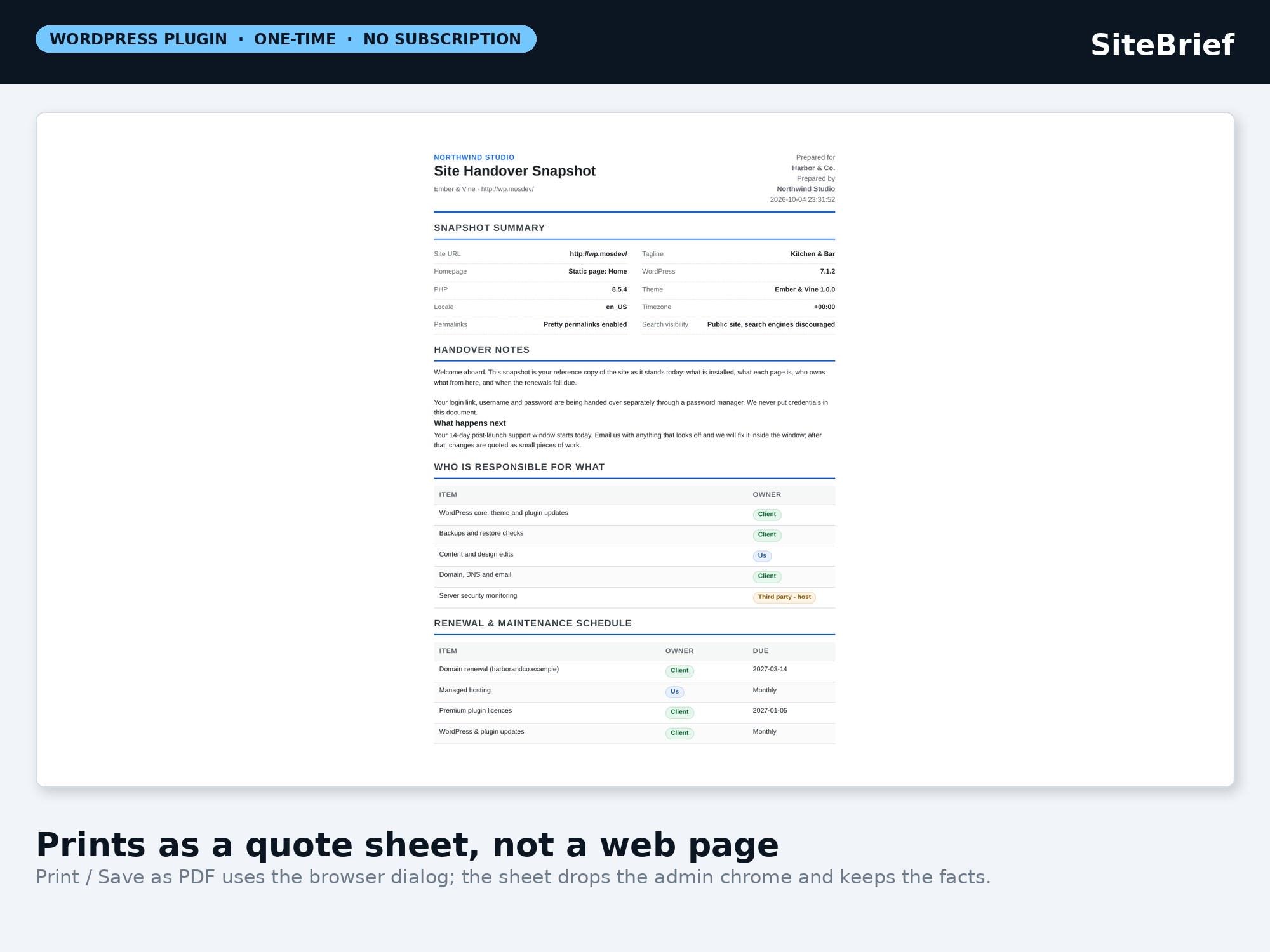Click the Prints as a quote sheet headline
This screenshot has width=1270, height=952.
click(407, 845)
